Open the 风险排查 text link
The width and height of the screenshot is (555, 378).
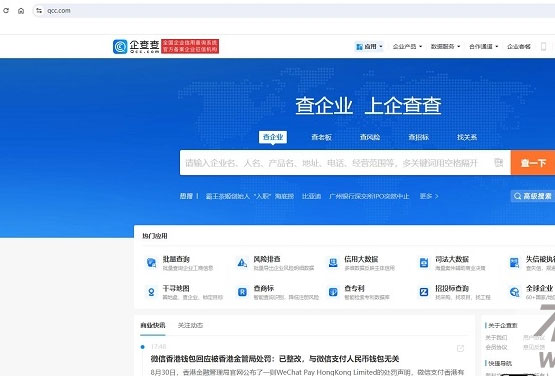[x=267, y=259]
